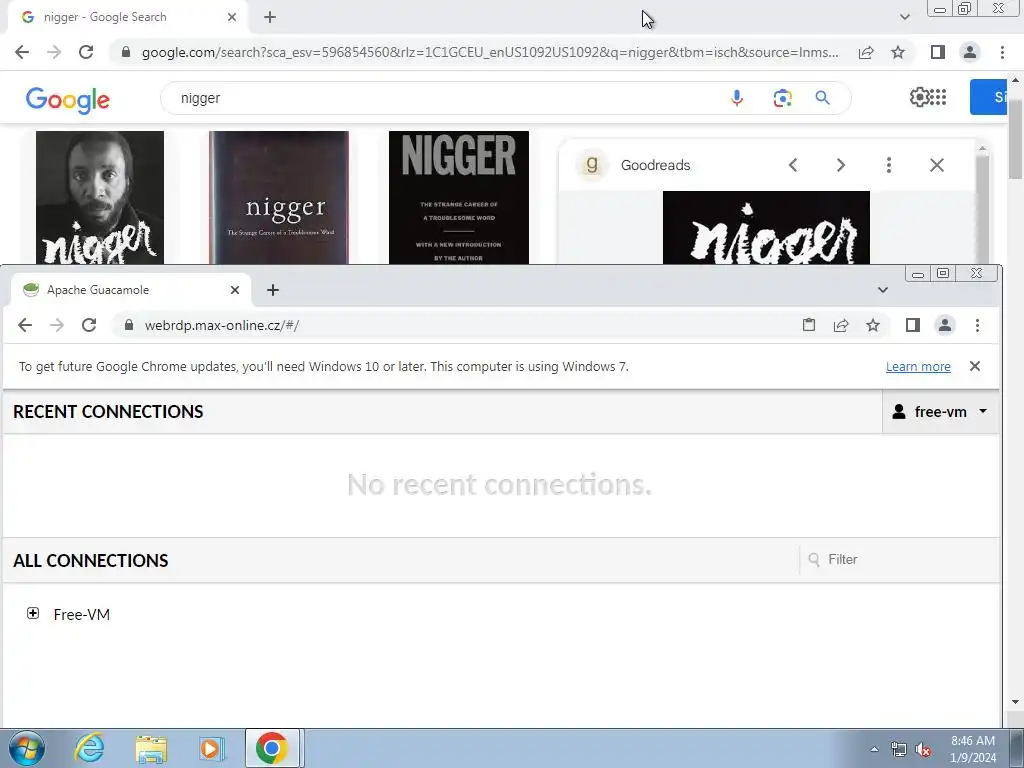View site info lock for webrdp.max-online.cz

coord(129,325)
